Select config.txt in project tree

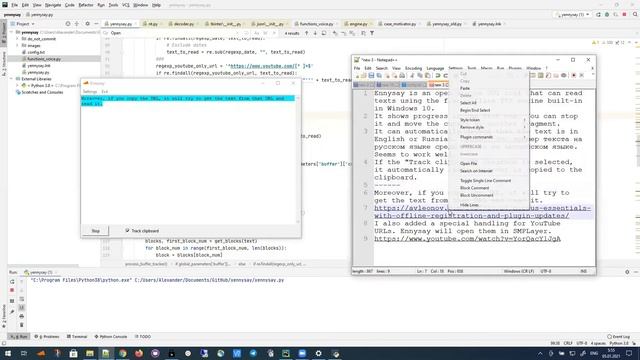tap(36, 52)
